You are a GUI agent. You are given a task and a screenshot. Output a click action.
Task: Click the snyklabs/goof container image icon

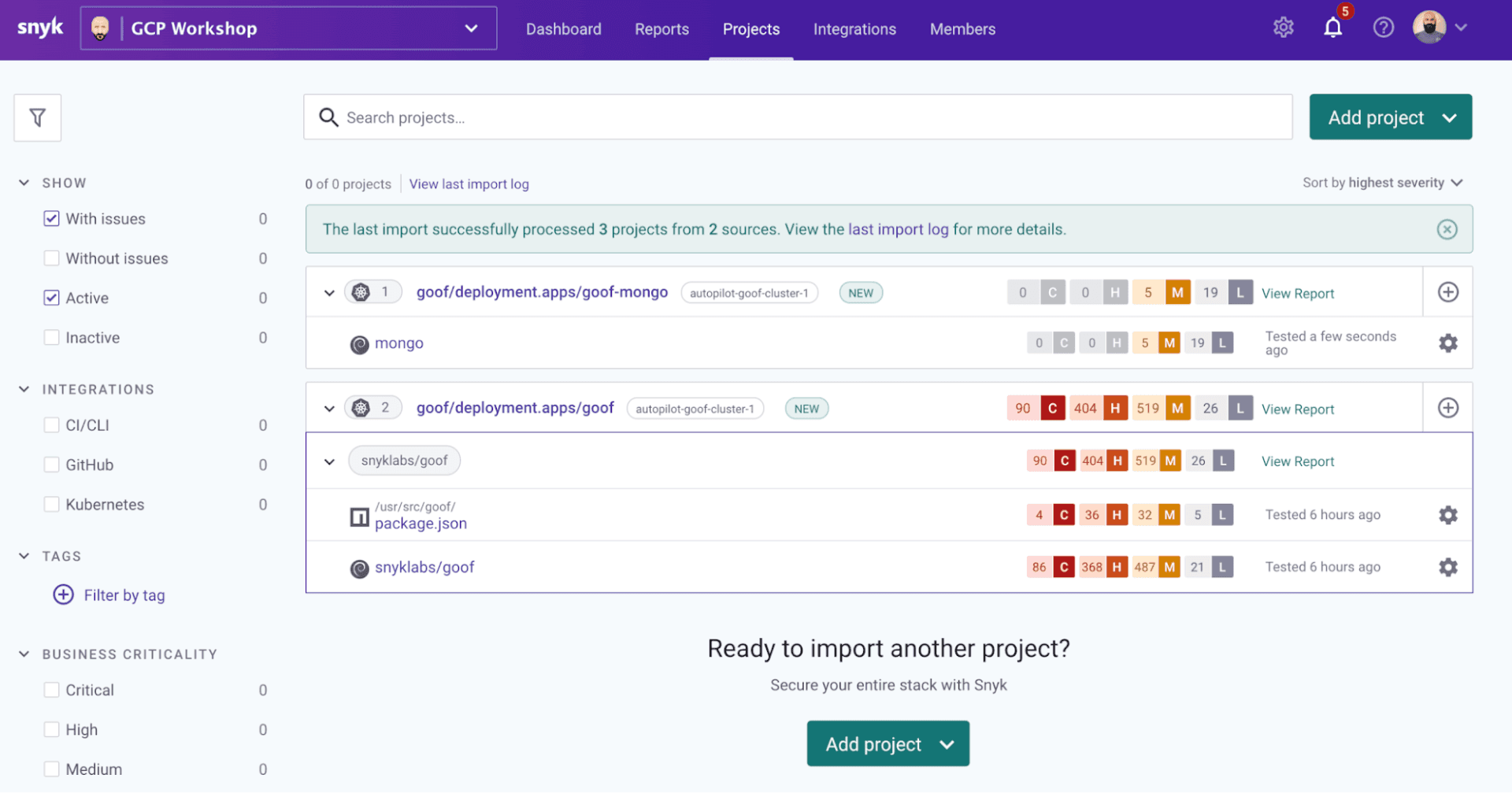point(359,569)
